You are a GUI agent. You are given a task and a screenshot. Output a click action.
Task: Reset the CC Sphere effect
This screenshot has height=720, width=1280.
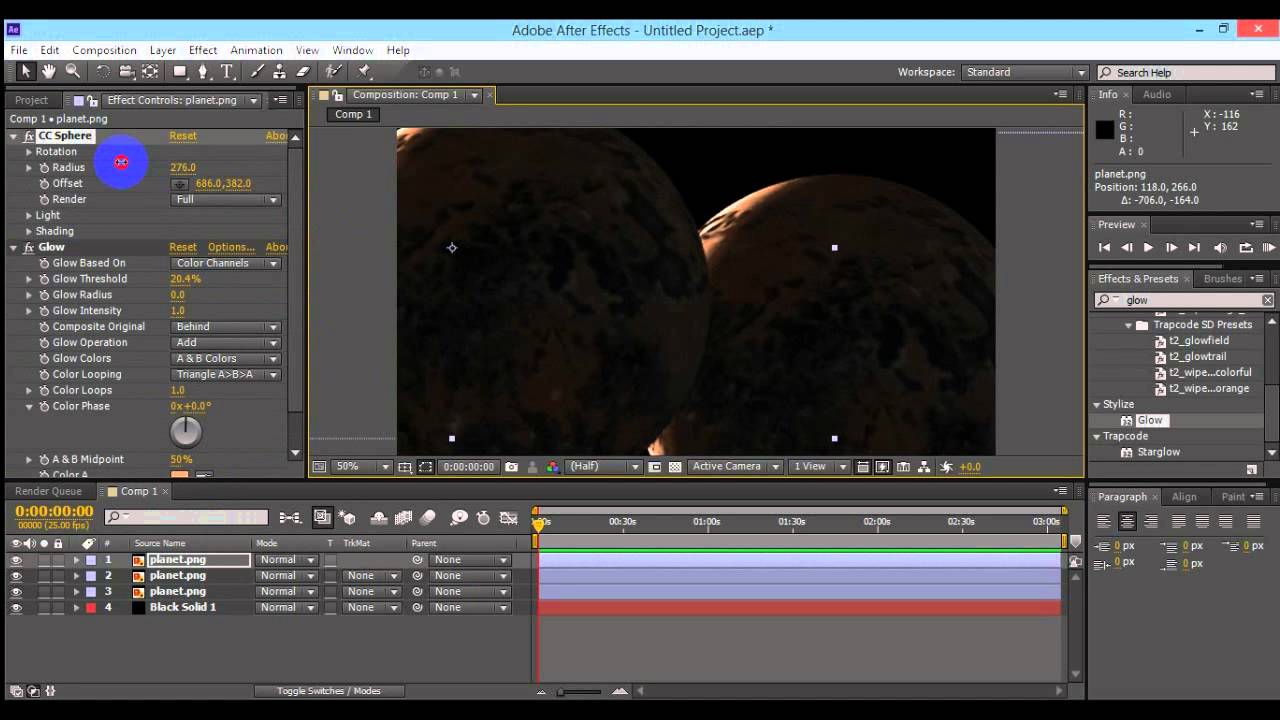[x=183, y=136]
